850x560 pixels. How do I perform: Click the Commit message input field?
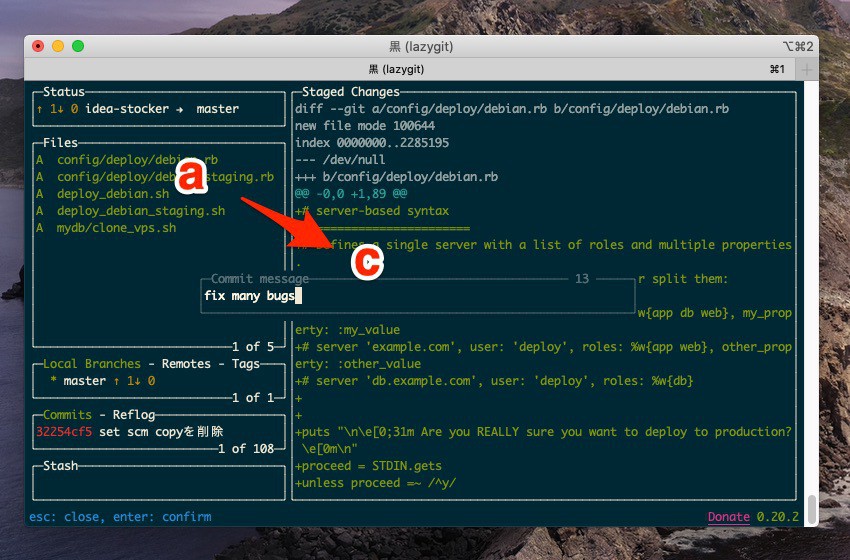(417, 296)
